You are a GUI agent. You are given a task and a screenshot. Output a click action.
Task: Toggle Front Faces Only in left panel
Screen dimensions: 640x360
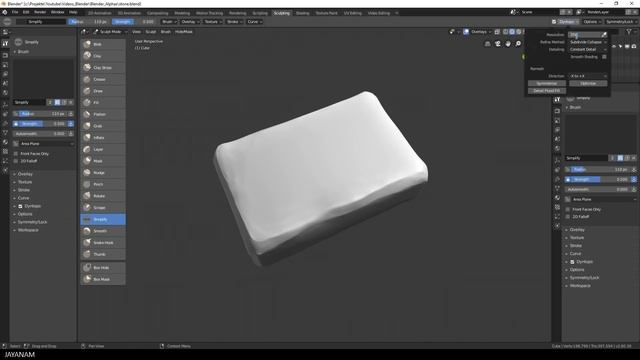16,154
